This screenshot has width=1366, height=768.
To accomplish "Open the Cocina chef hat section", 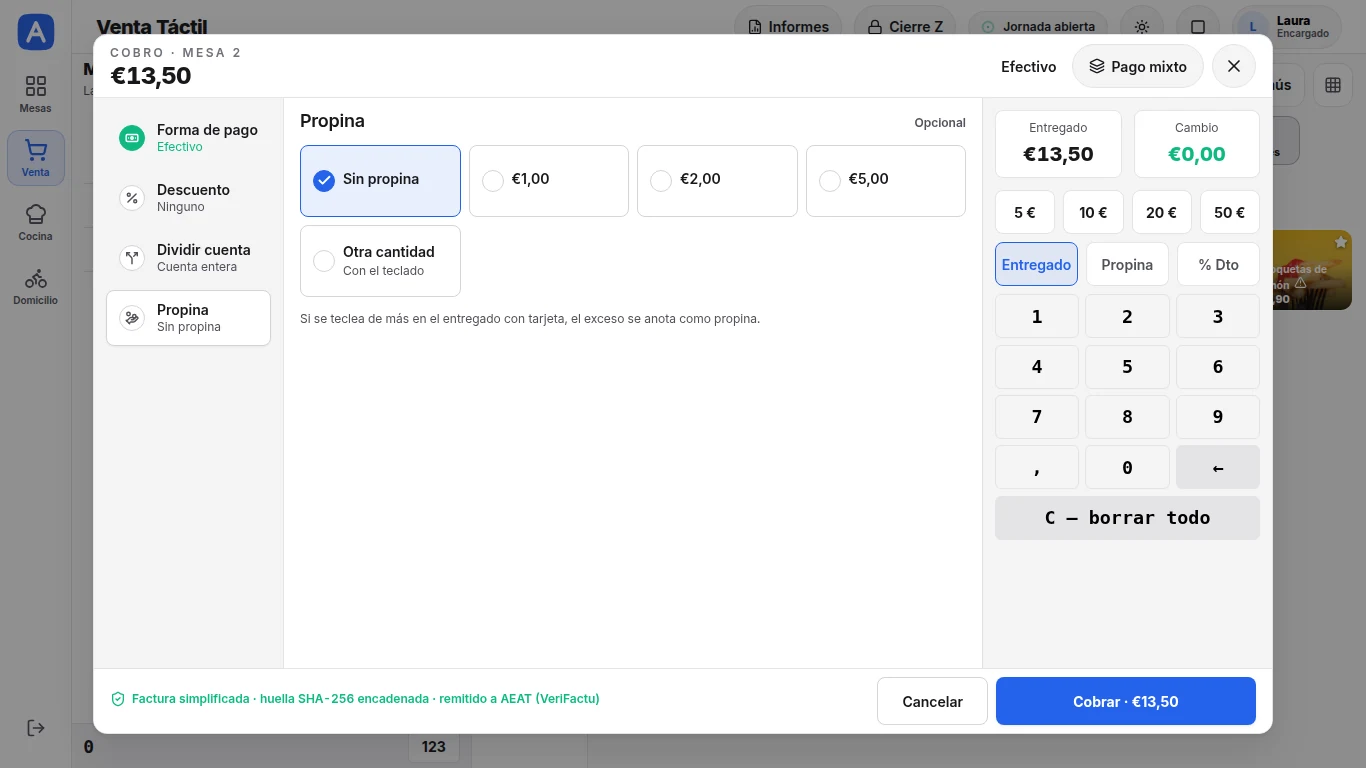I will pyautogui.click(x=35, y=222).
